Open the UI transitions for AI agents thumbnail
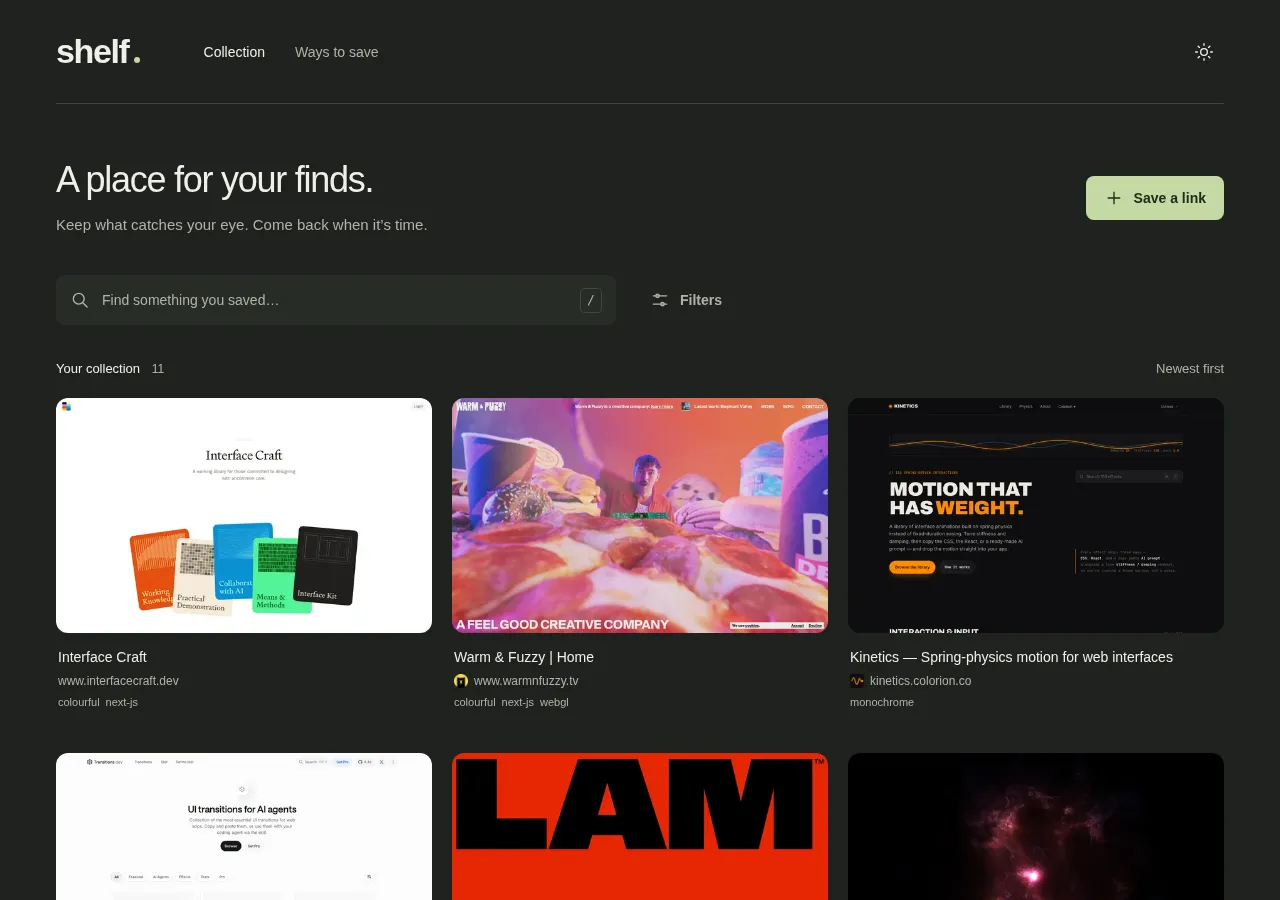This screenshot has width=1280, height=900. [x=244, y=826]
